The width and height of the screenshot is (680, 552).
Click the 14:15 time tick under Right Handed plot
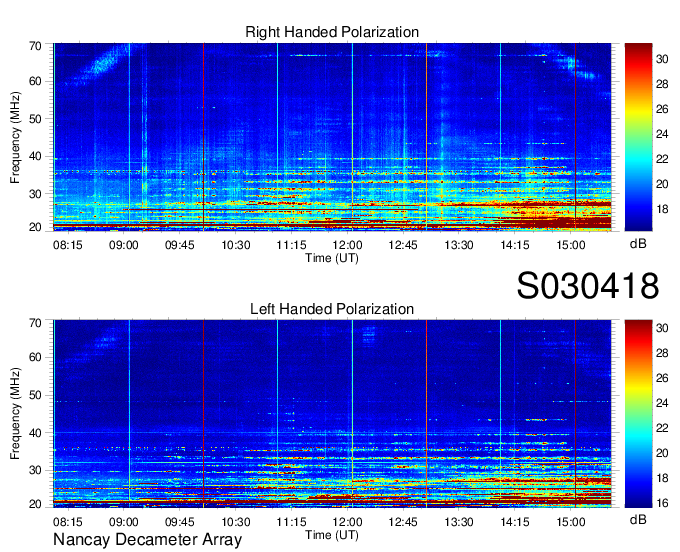click(515, 245)
